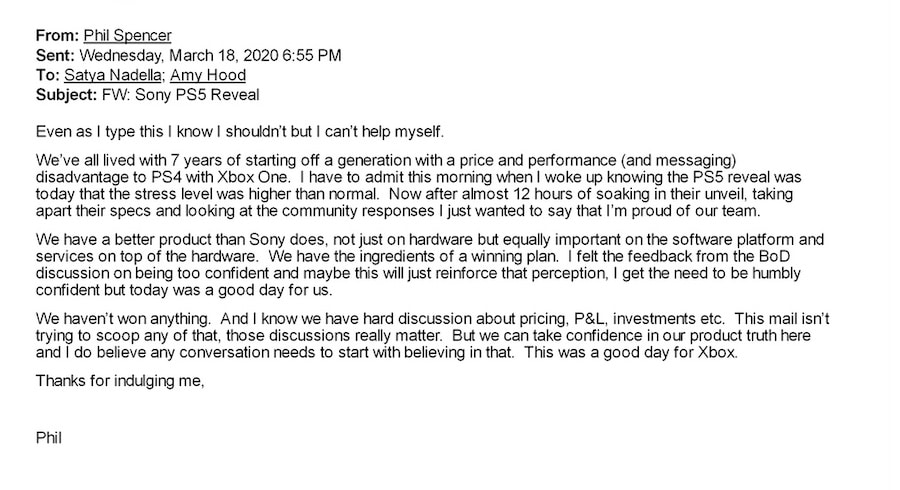This screenshot has width=900, height=490.
Task: Click the signature name Phil
Action: pyautogui.click(x=49, y=438)
